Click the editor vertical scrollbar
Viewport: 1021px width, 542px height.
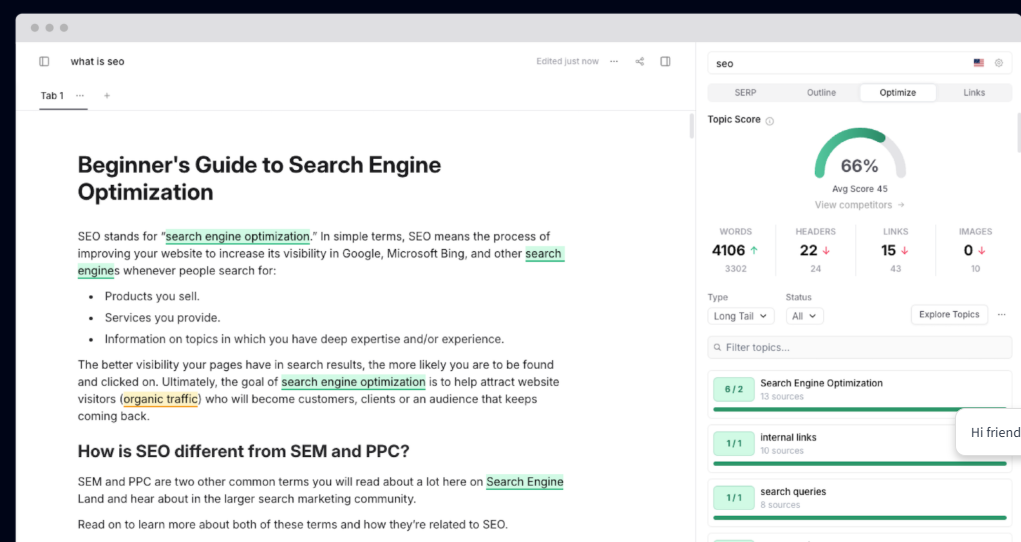click(692, 126)
